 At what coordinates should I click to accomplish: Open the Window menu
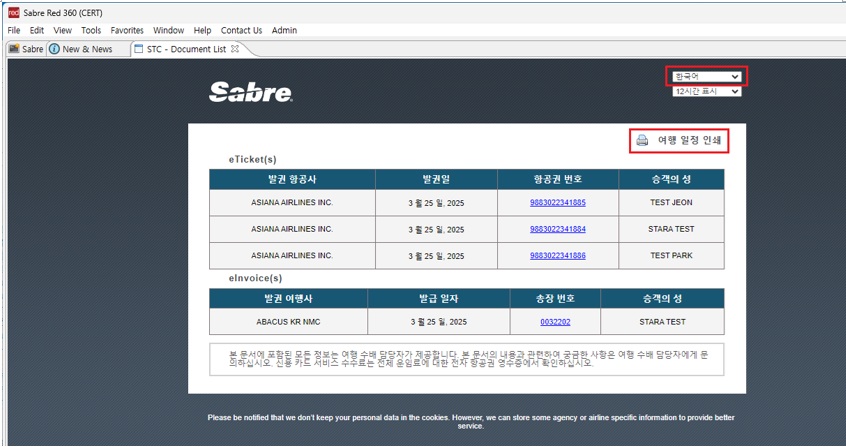tap(168, 30)
